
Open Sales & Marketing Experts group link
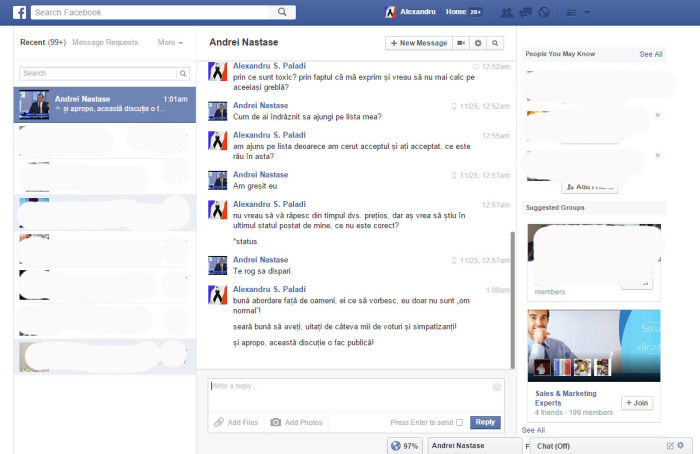pos(566,398)
